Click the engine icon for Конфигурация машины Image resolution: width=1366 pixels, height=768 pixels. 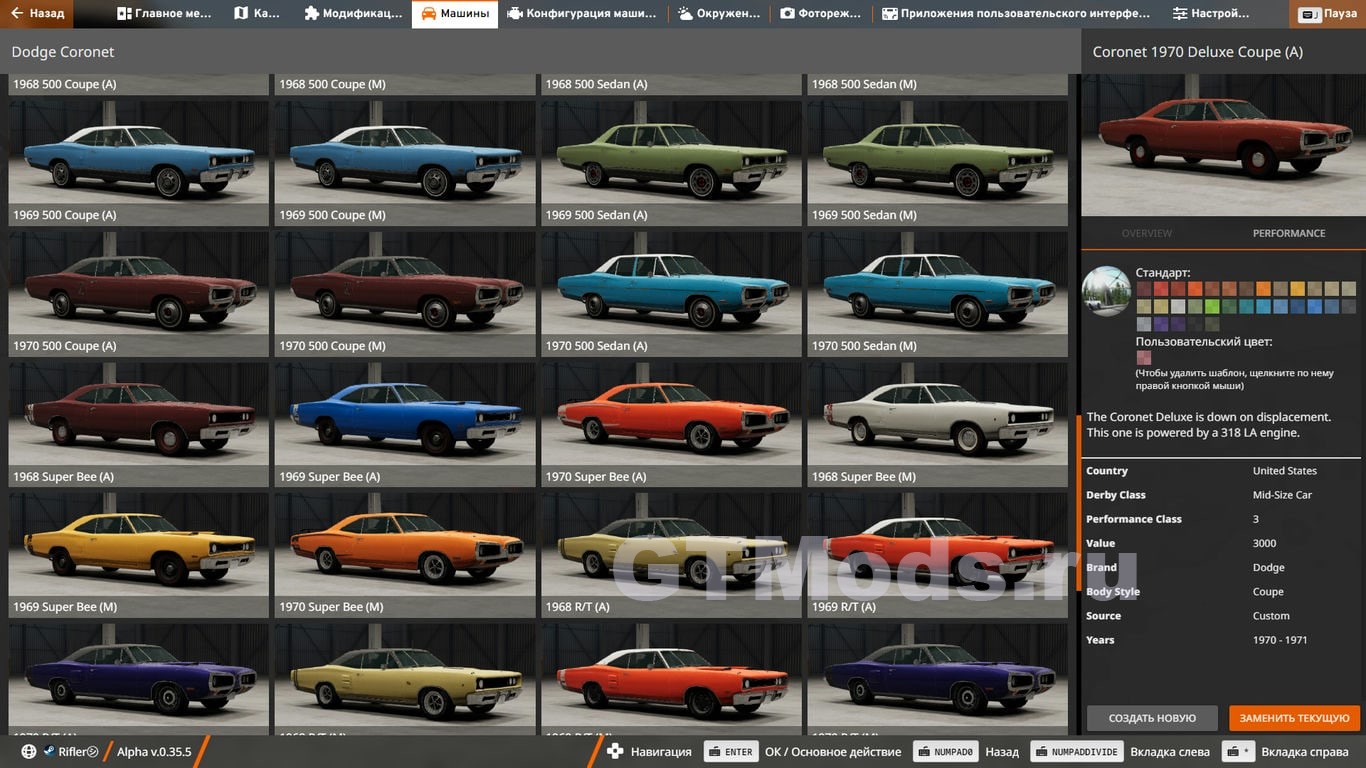pos(514,14)
